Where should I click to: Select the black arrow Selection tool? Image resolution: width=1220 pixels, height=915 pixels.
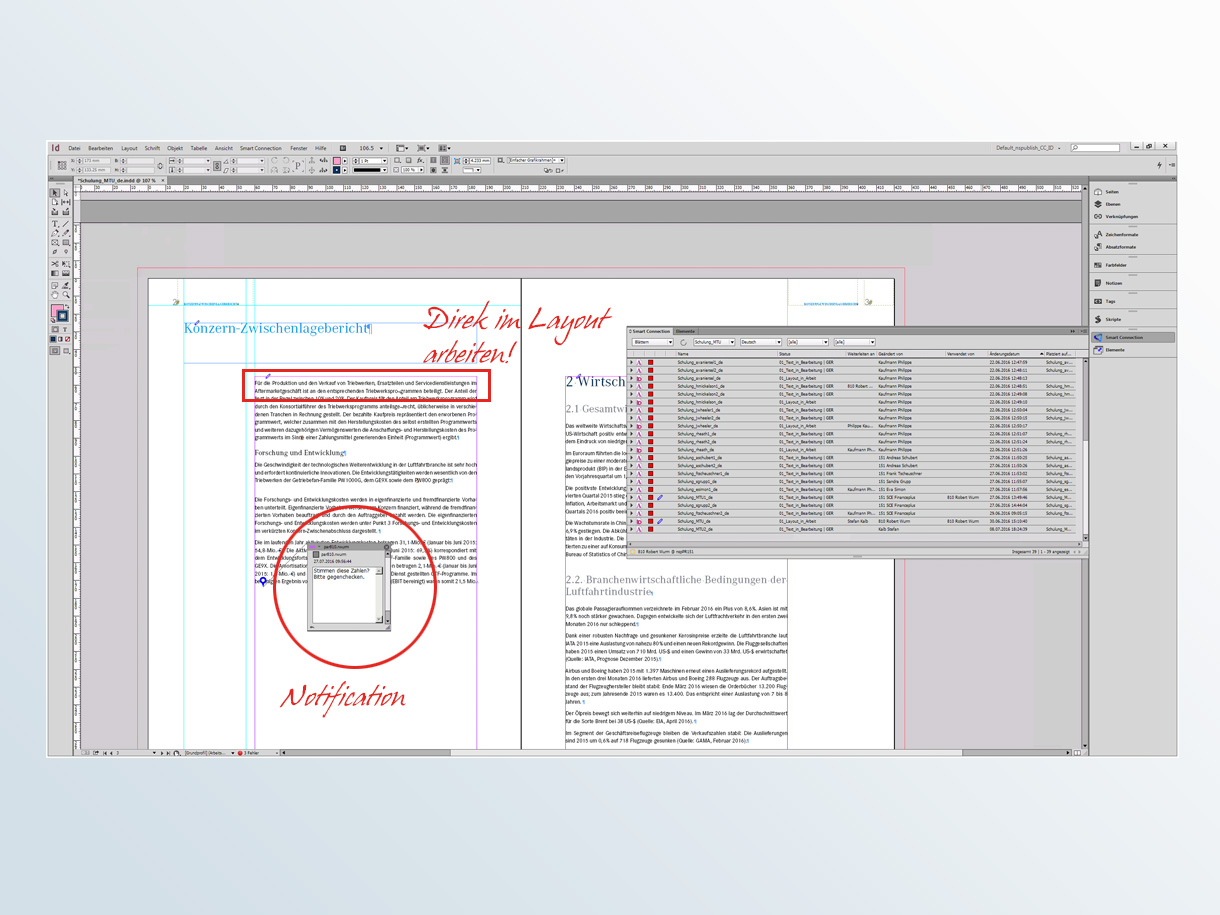click(x=55, y=193)
